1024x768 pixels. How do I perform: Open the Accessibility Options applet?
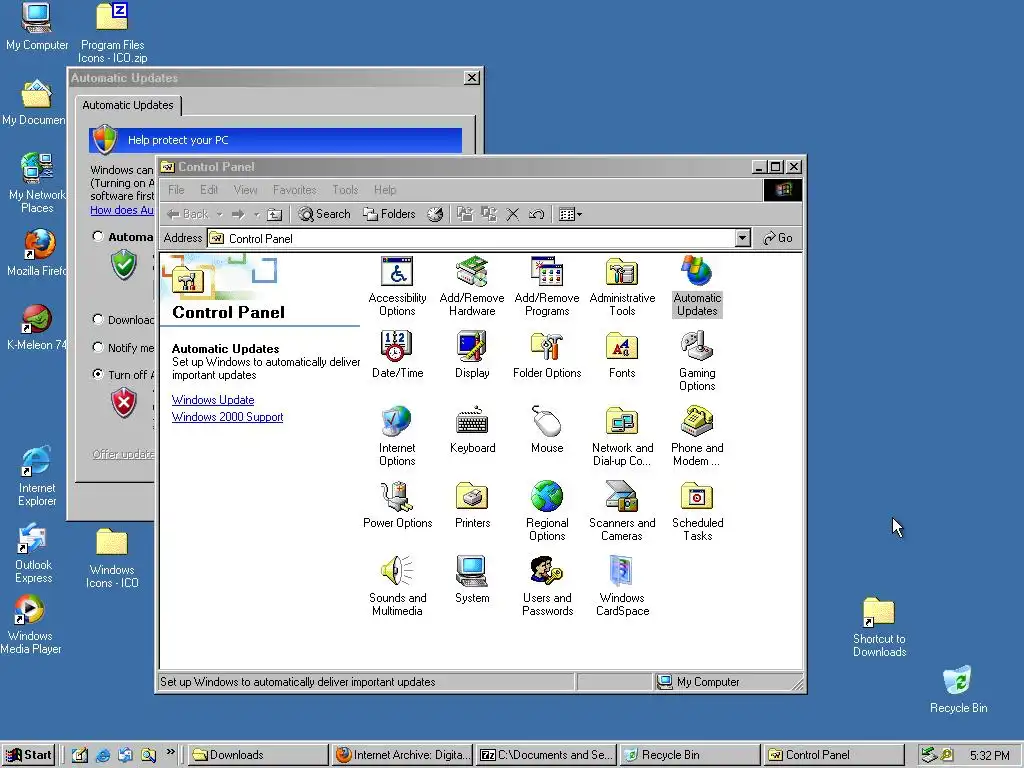[x=397, y=287]
